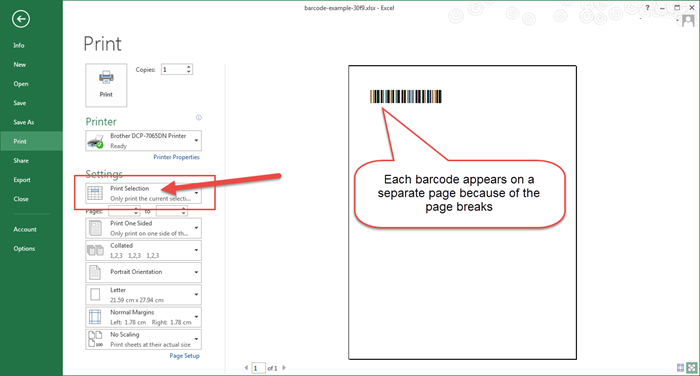This screenshot has width=700, height=376.
Task: Increase copies with the up spinner
Action: (x=189, y=67)
